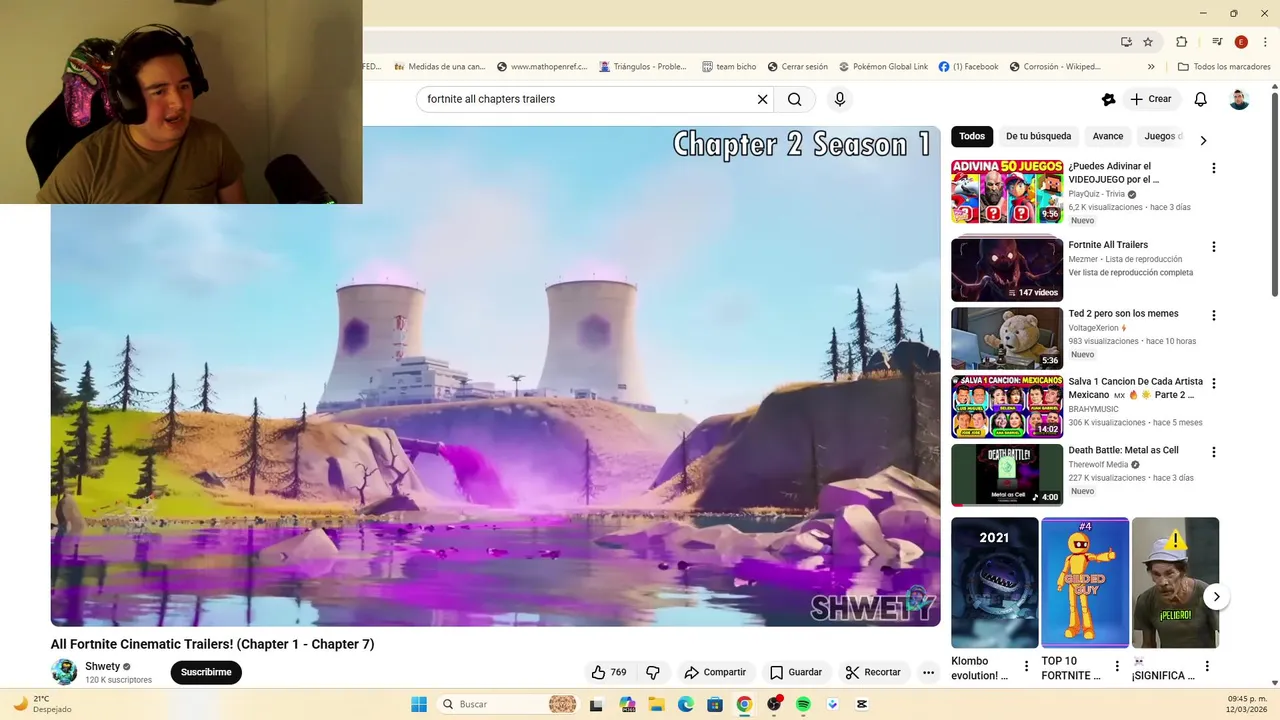Open options for Ted 2 pero son los memes
The height and width of the screenshot is (720, 1280).
click(1214, 315)
